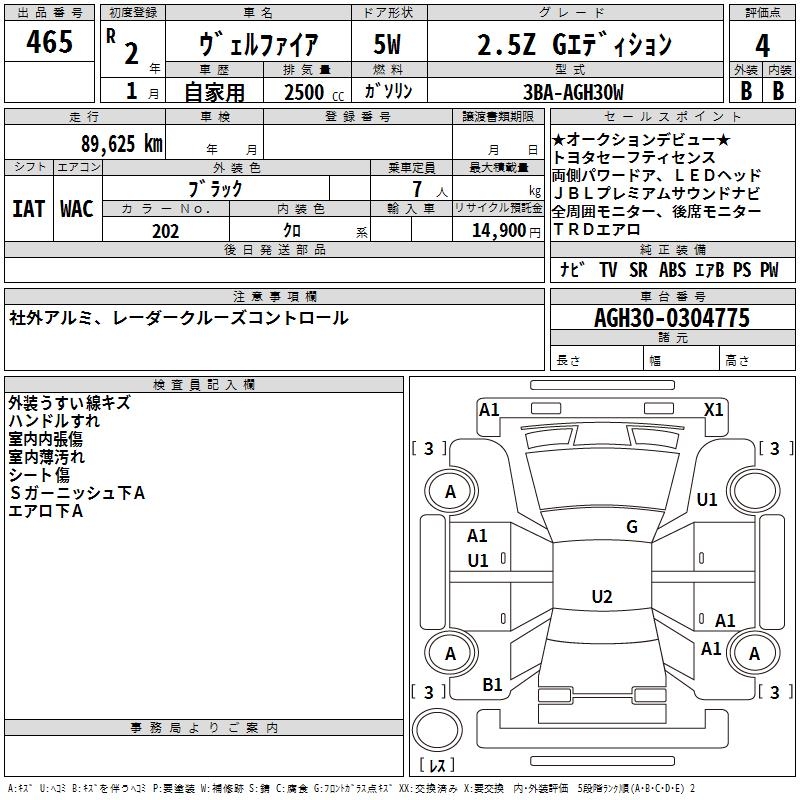Click the air conditioner value WAC
This screenshot has height=800, width=800.
coord(77,209)
